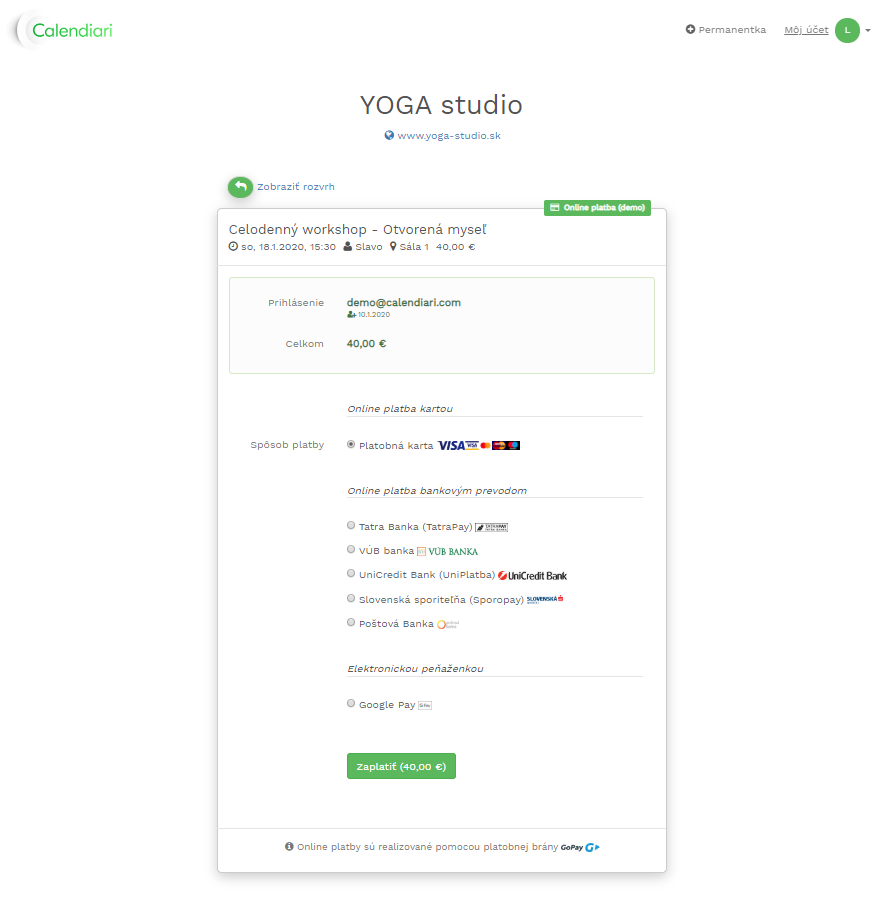Image resolution: width=886 pixels, height=905 pixels.
Task: Expand the account dropdown caret
Action: coord(868,31)
